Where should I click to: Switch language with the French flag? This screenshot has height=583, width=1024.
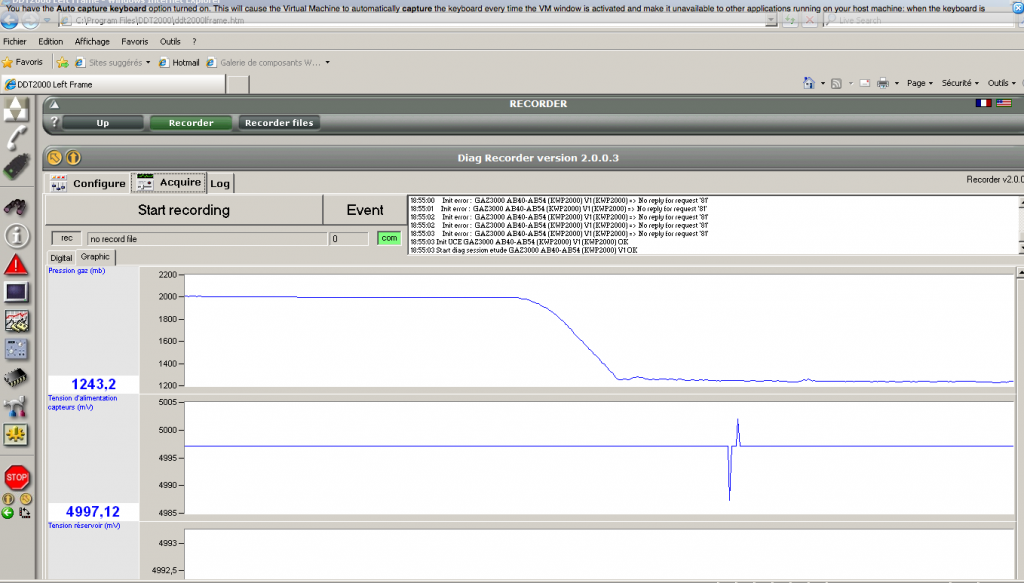pos(983,103)
